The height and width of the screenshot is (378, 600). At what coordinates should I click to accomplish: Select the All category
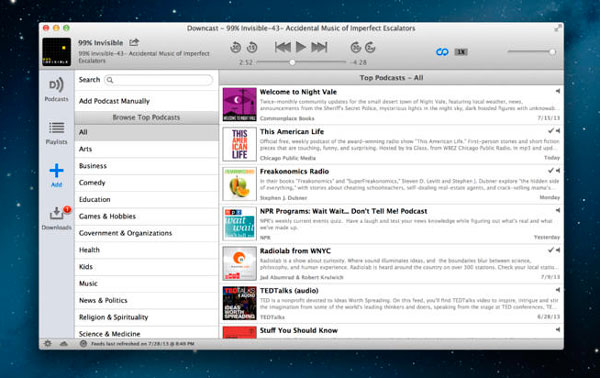[147, 132]
